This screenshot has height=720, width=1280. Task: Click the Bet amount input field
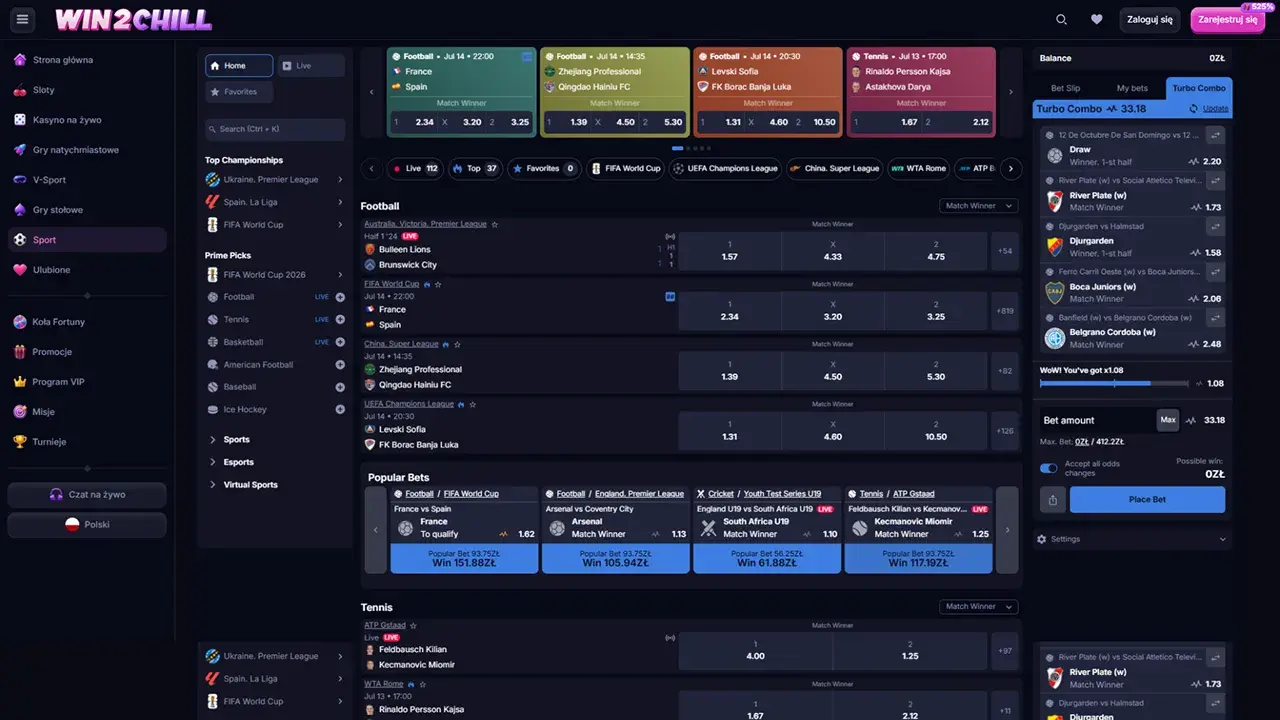pyautogui.click(x=1095, y=420)
